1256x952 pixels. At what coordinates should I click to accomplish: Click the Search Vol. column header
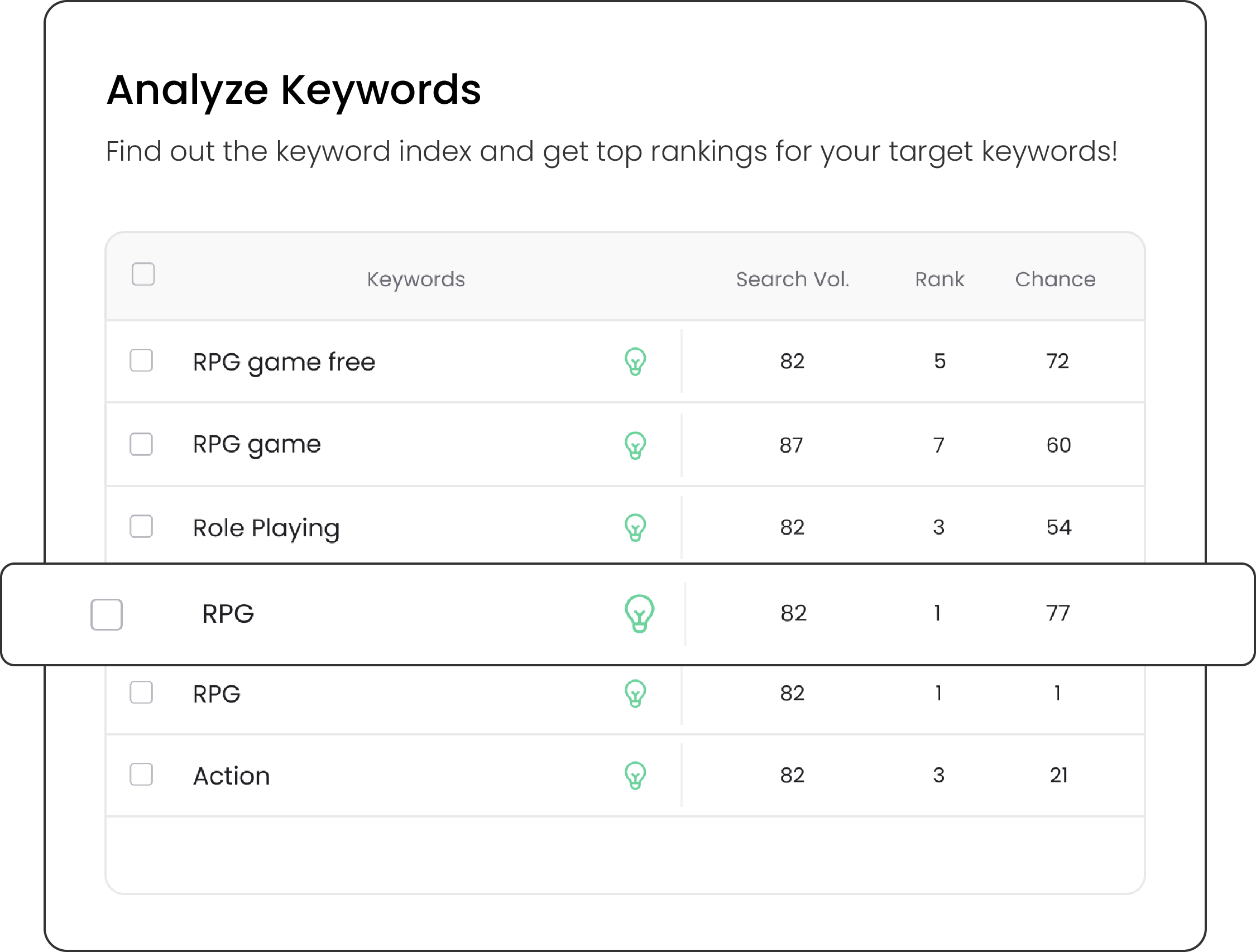click(x=792, y=280)
